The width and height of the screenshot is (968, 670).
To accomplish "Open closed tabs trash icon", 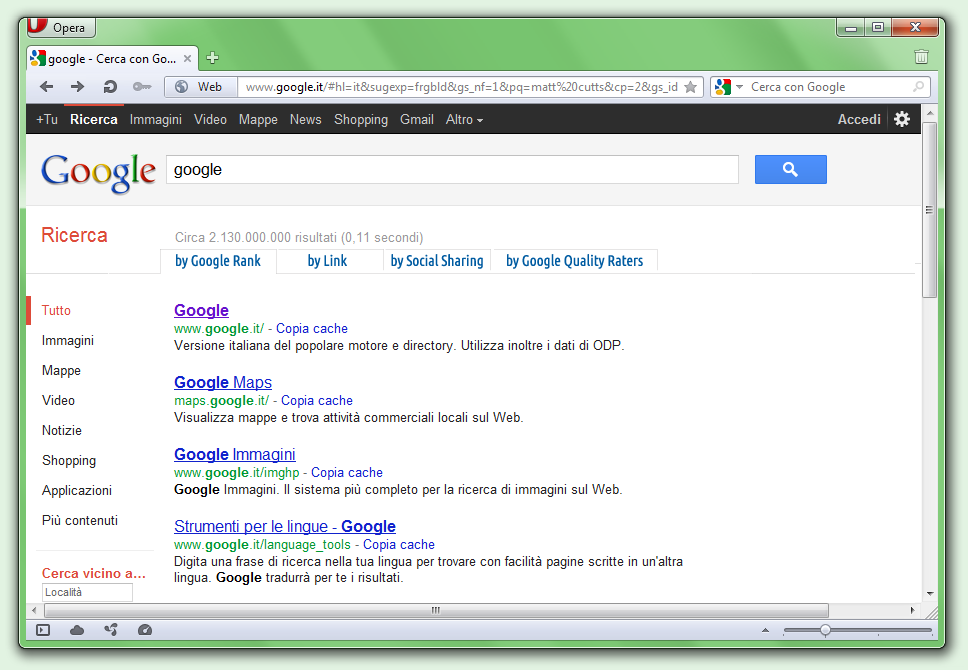I will click(921, 57).
